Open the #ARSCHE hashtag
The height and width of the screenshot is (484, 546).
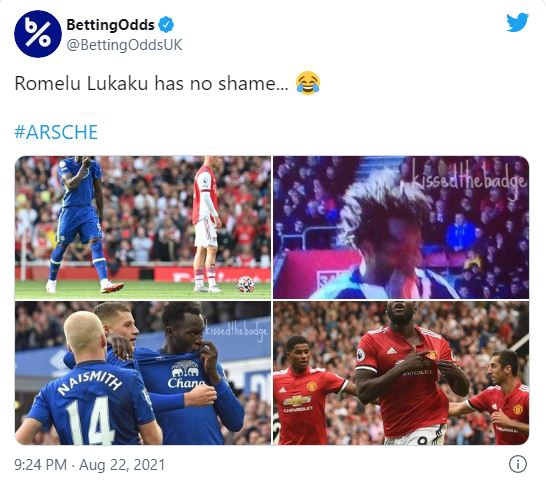[x=56, y=132]
